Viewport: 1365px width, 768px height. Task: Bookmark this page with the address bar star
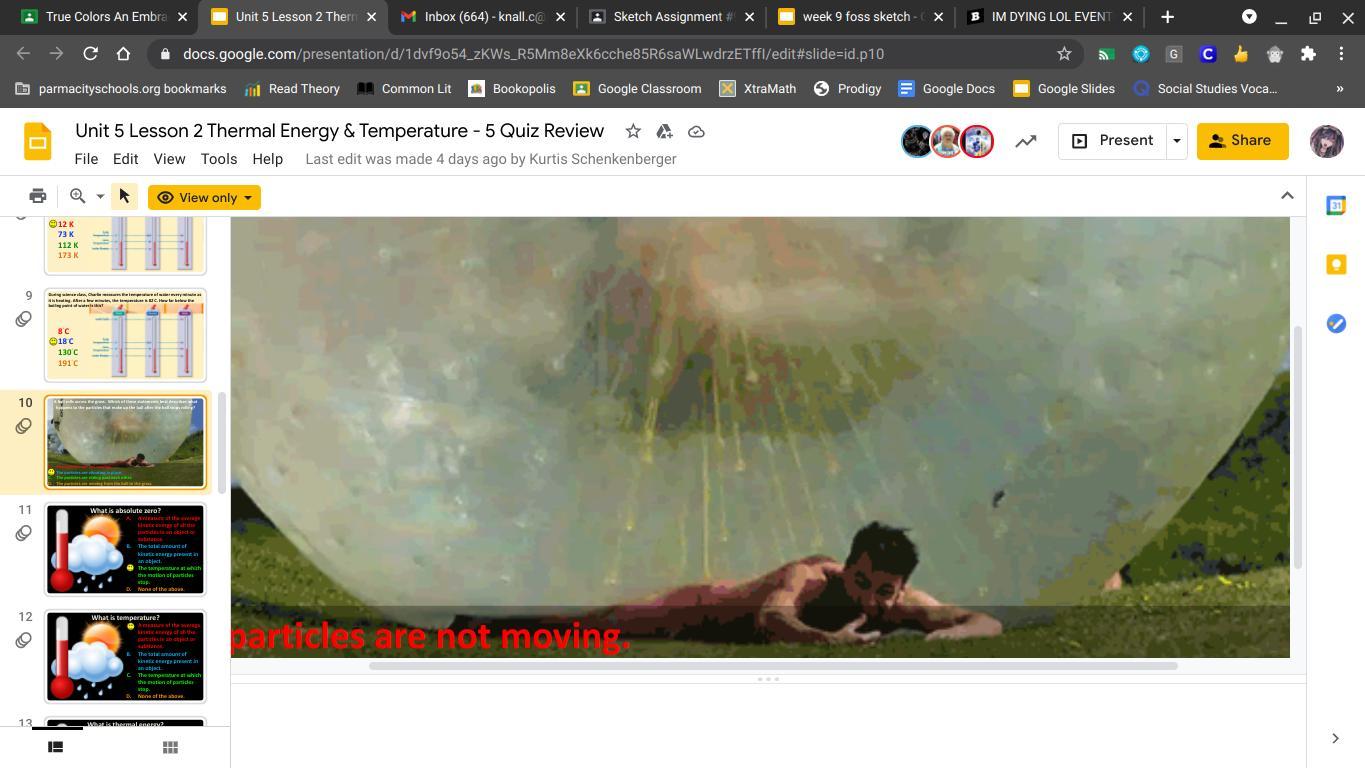(1064, 54)
